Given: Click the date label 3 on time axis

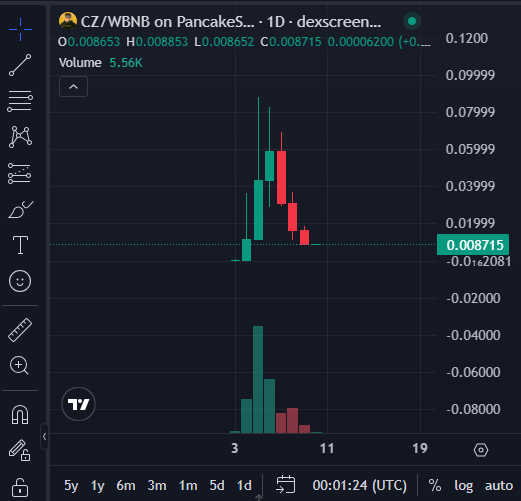Looking at the screenshot, I should [x=235, y=448].
